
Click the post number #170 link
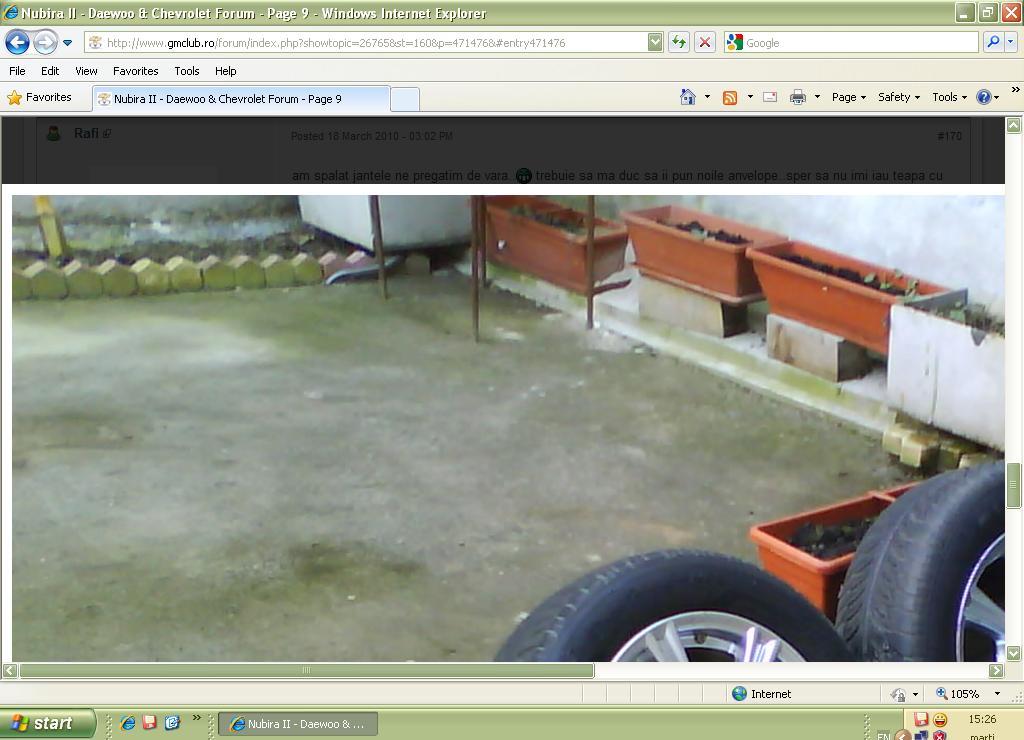click(x=949, y=136)
